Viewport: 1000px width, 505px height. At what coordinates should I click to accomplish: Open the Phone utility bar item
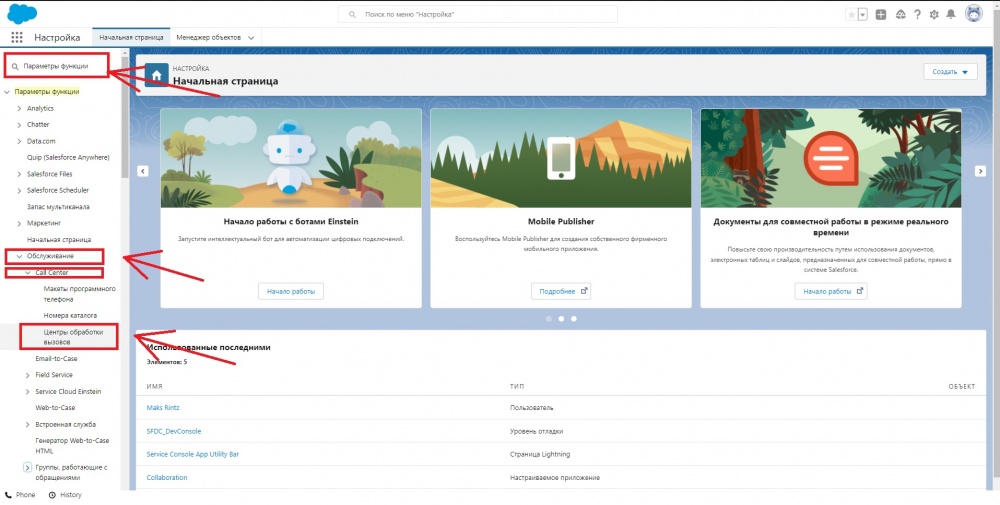tap(20, 495)
